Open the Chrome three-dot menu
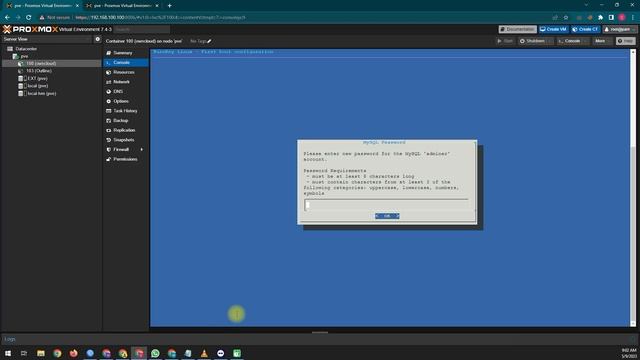 click(633, 18)
